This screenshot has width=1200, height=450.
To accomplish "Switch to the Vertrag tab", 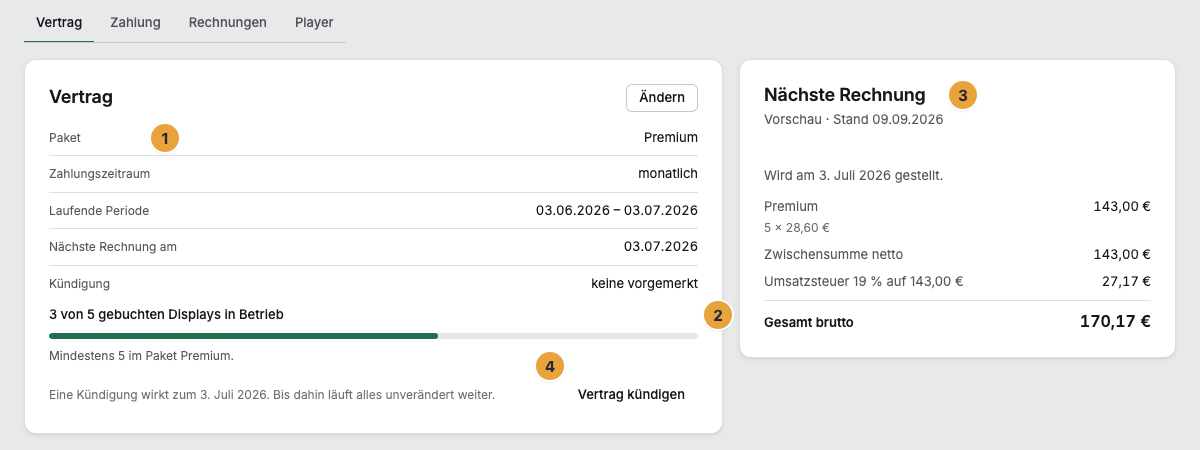I will pos(59,22).
